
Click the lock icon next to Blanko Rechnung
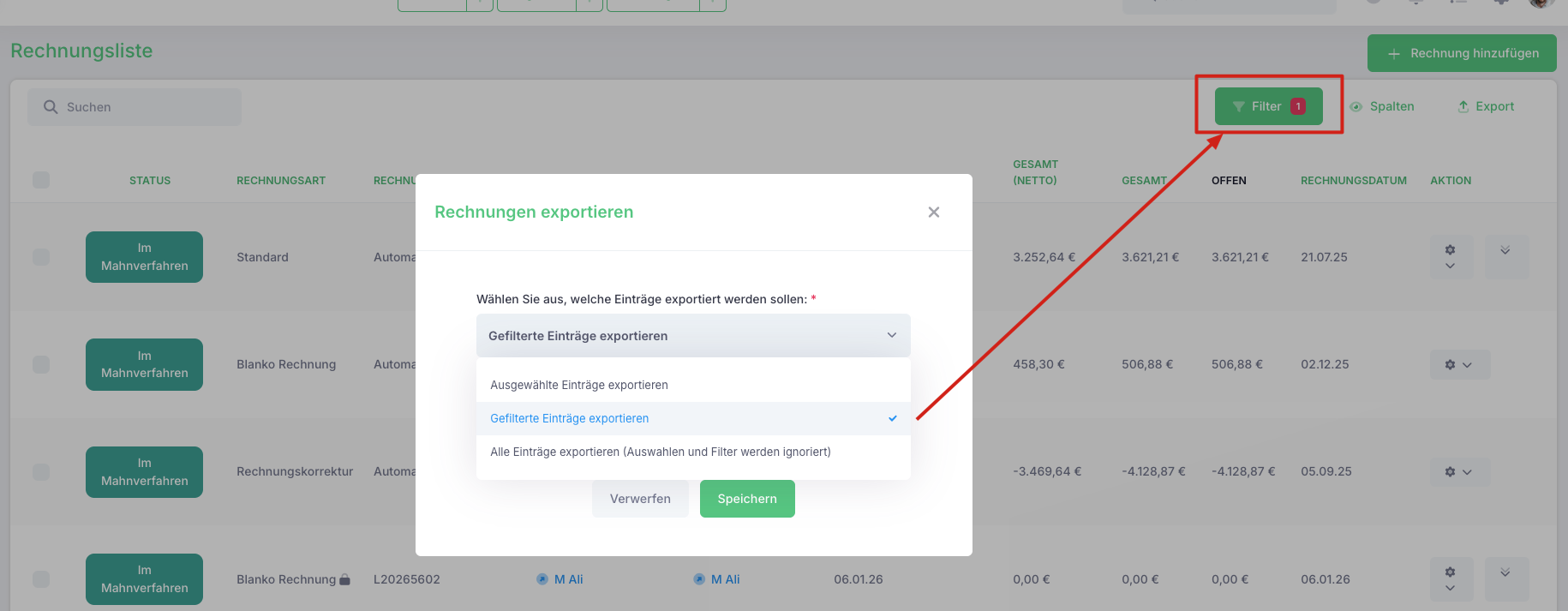[344, 579]
